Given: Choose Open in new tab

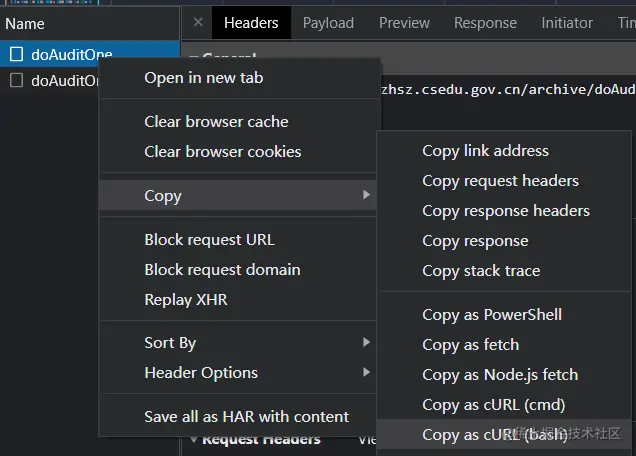Looking at the screenshot, I should pyautogui.click(x=204, y=77).
